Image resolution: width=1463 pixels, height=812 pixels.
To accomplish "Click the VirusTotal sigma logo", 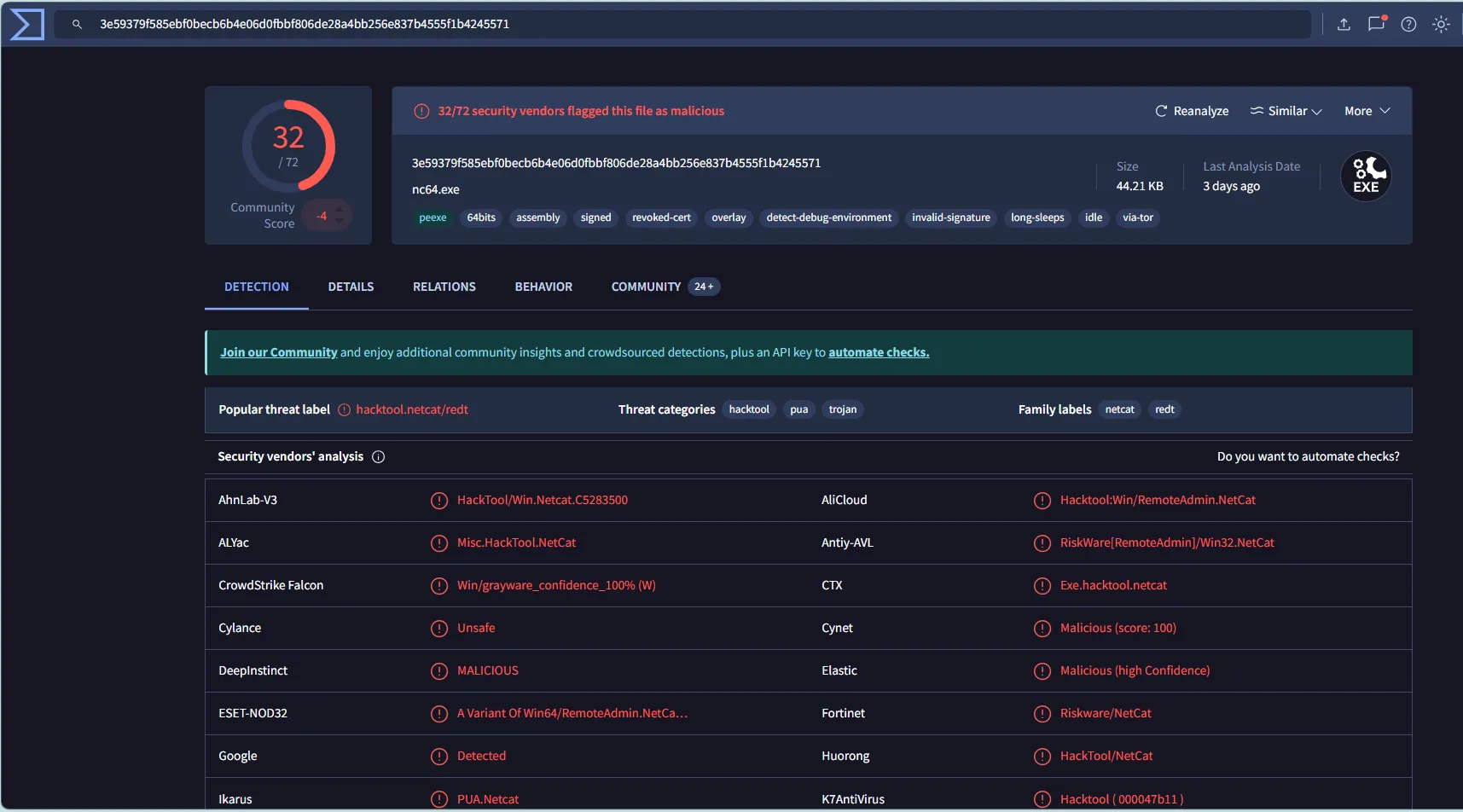I will coord(26,24).
